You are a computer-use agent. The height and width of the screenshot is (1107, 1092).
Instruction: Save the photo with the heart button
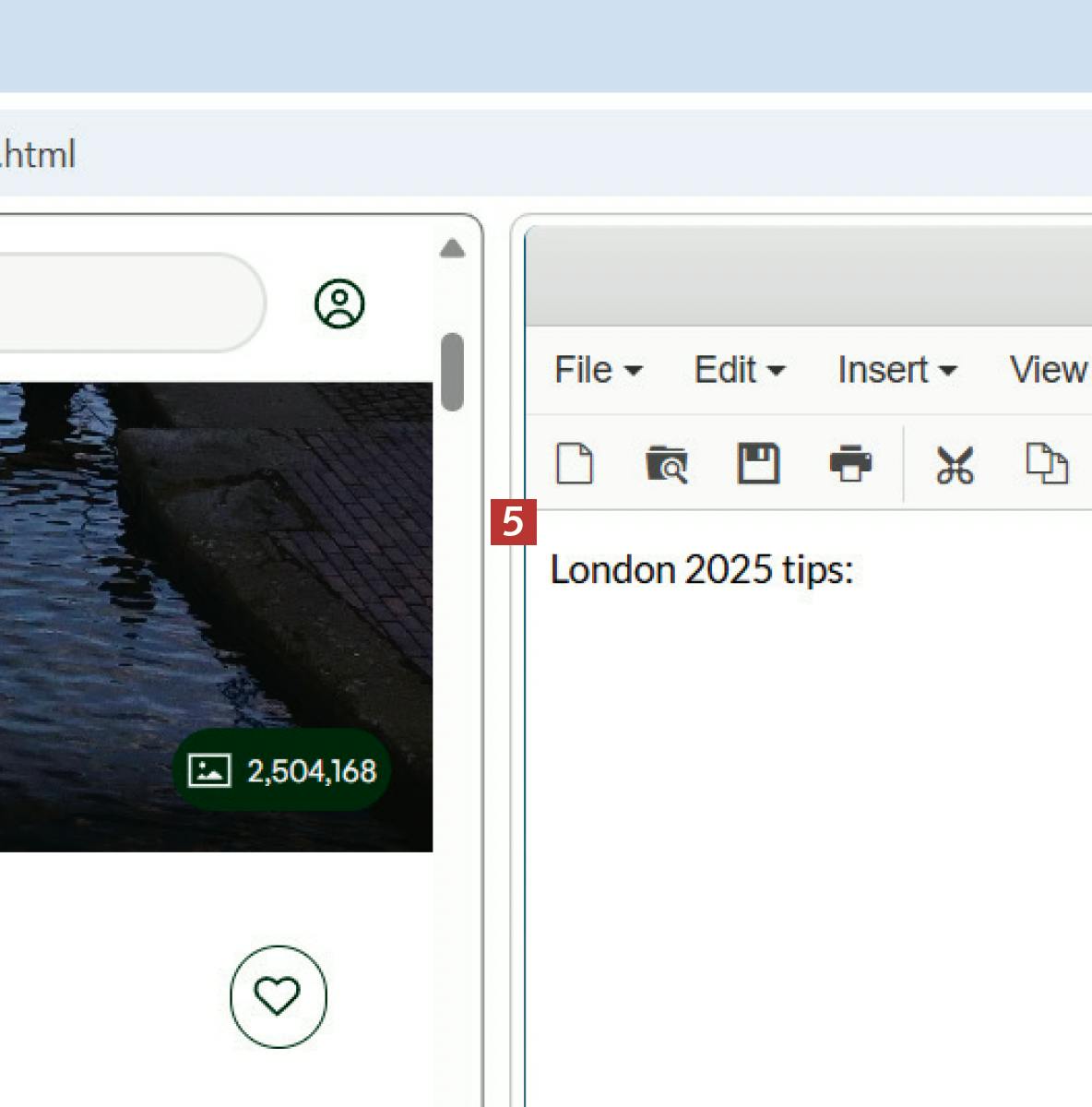pyautogui.click(x=278, y=996)
